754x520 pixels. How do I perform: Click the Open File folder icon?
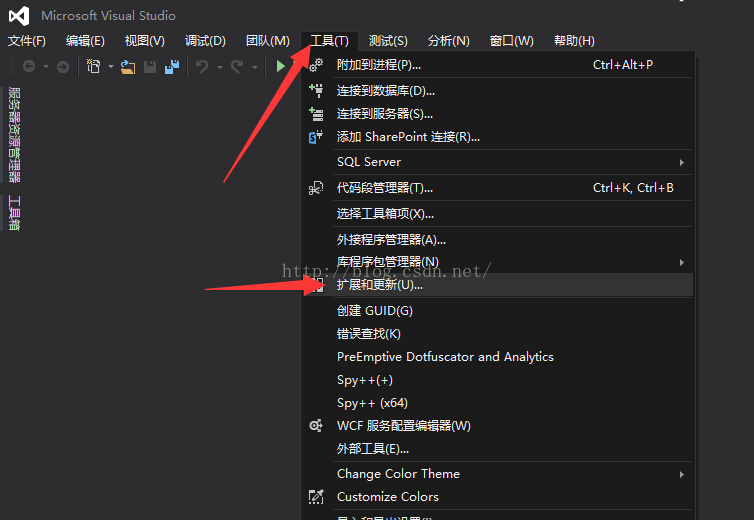click(x=127, y=66)
